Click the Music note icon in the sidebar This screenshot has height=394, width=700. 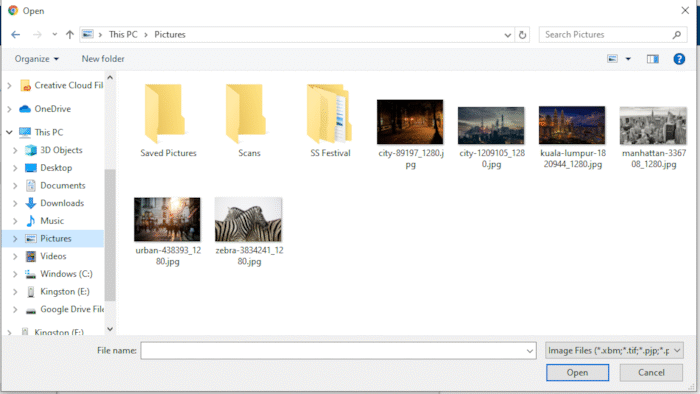(31, 221)
